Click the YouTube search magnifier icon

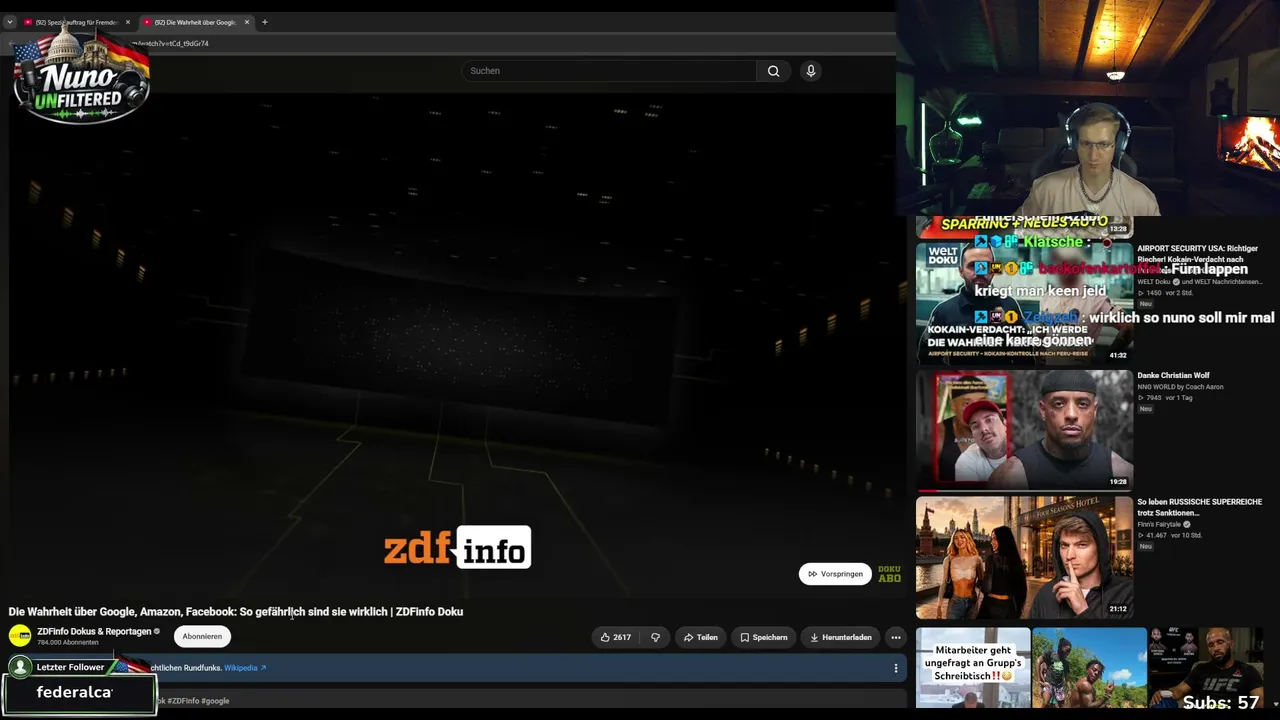773,71
